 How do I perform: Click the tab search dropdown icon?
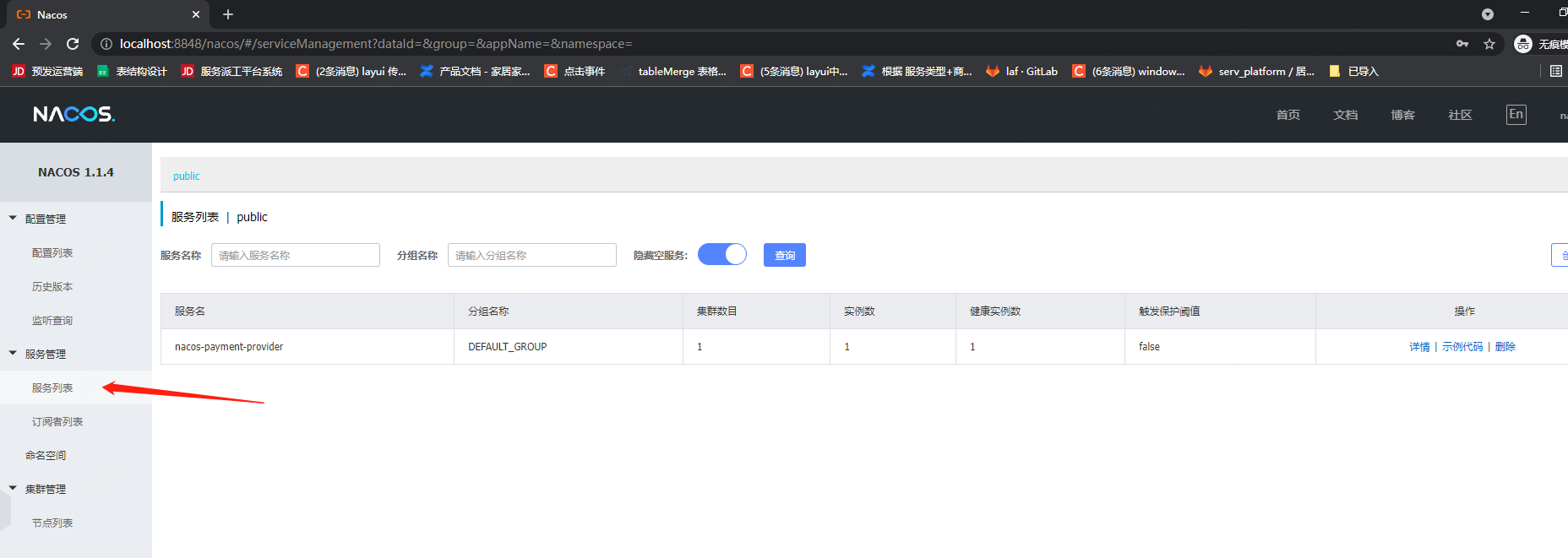point(1488,14)
